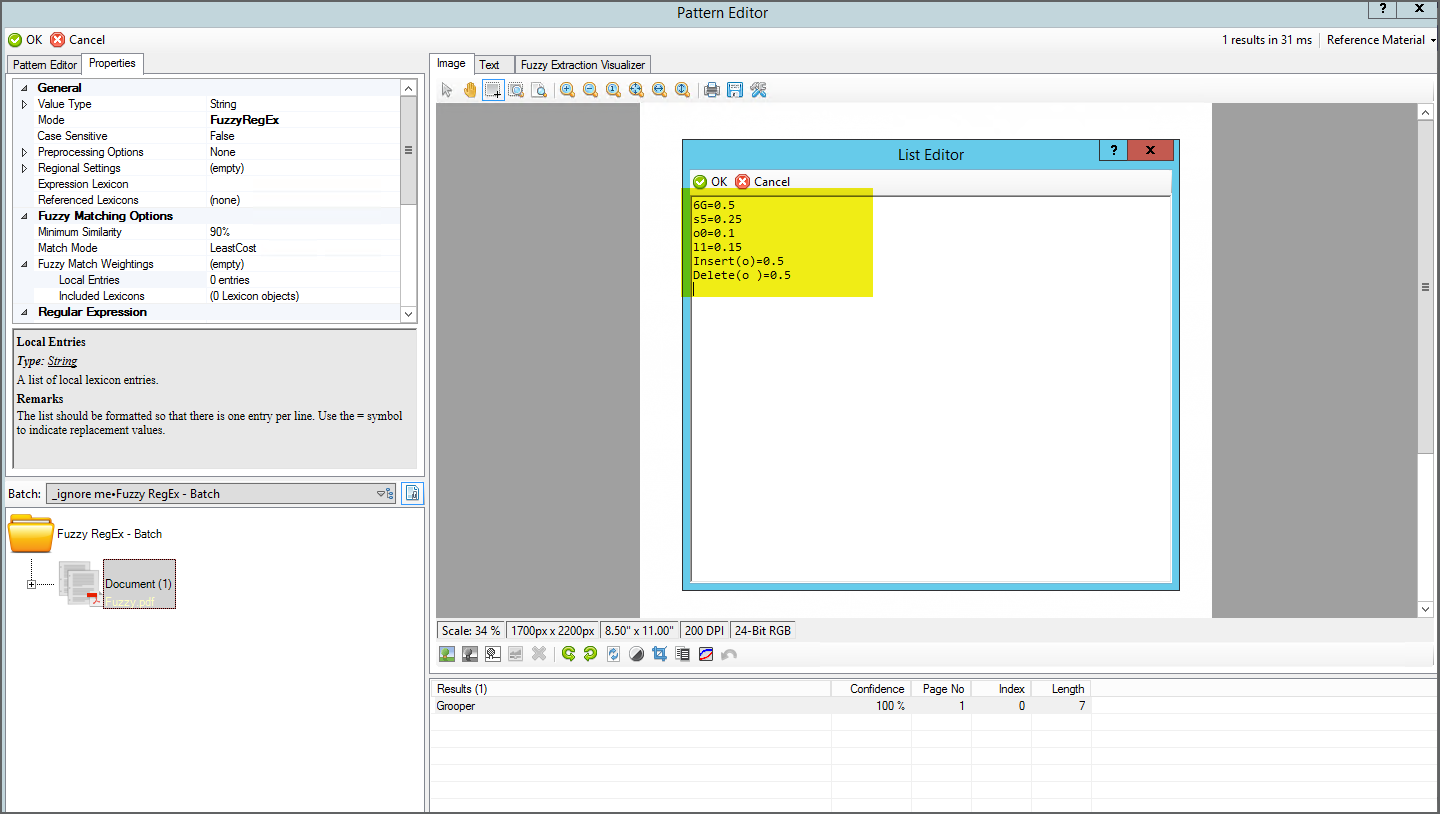Click the save image floppy icon
Viewport: 1440px width, 814px height.
735,90
